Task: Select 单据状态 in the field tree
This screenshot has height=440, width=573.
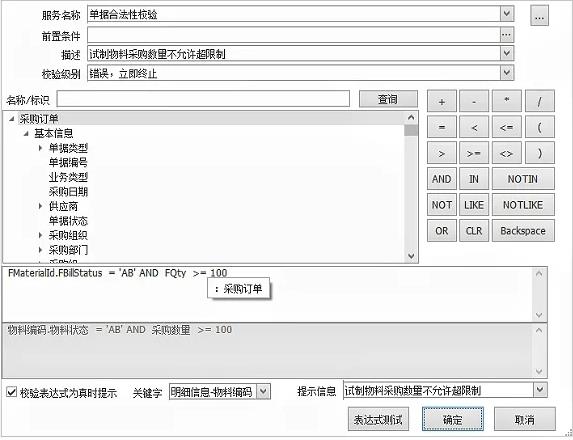Action: pyautogui.click(x=68, y=221)
